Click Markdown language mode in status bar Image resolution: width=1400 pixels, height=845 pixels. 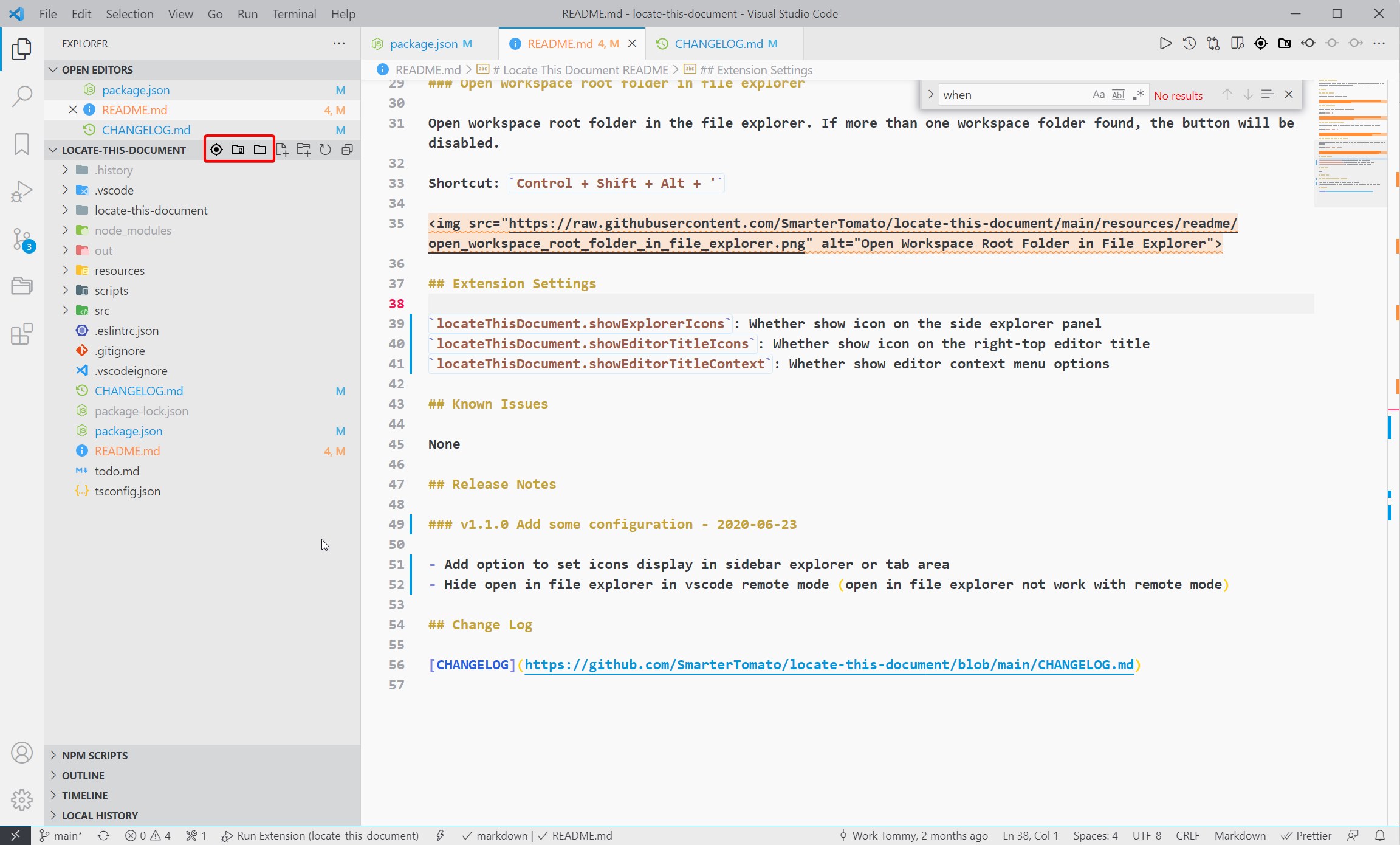pos(1240,835)
